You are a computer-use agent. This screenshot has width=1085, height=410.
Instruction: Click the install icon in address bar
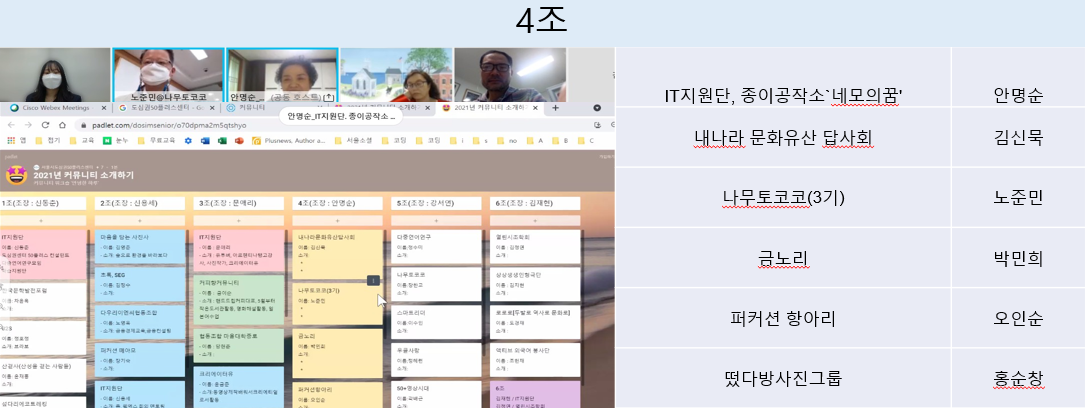tap(597, 125)
